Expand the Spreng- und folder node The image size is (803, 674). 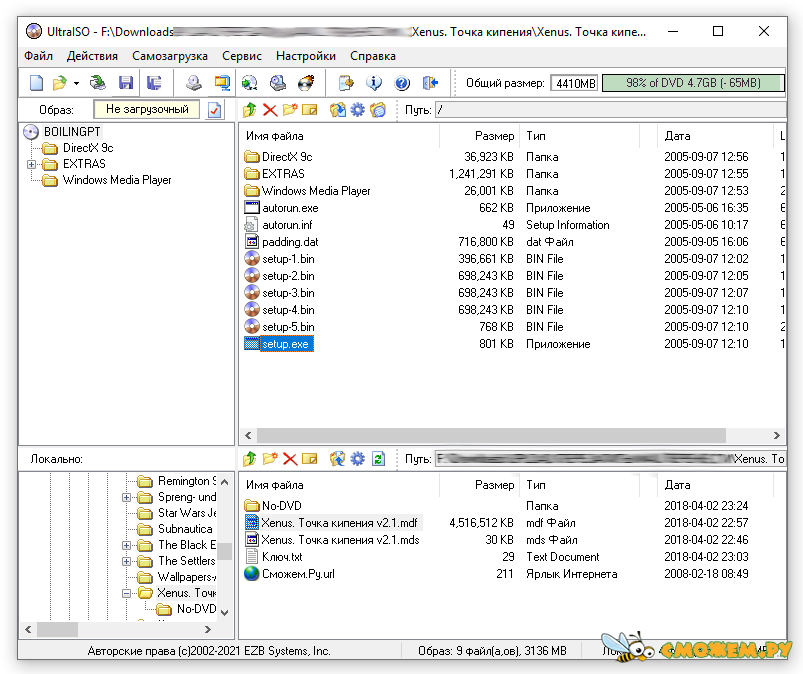coord(126,497)
